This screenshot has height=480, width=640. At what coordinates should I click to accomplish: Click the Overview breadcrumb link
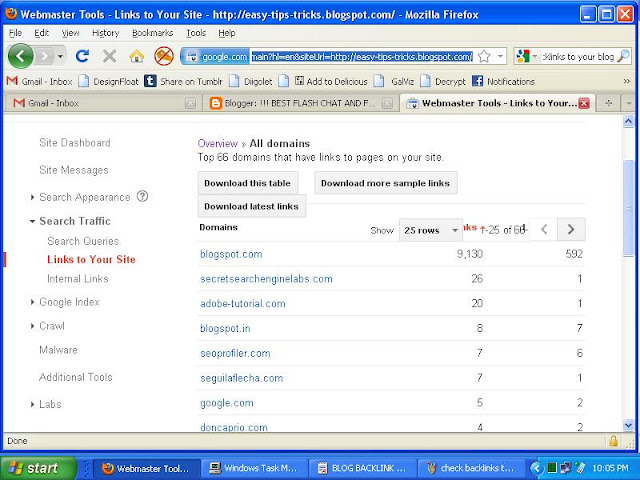click(218, 143)
